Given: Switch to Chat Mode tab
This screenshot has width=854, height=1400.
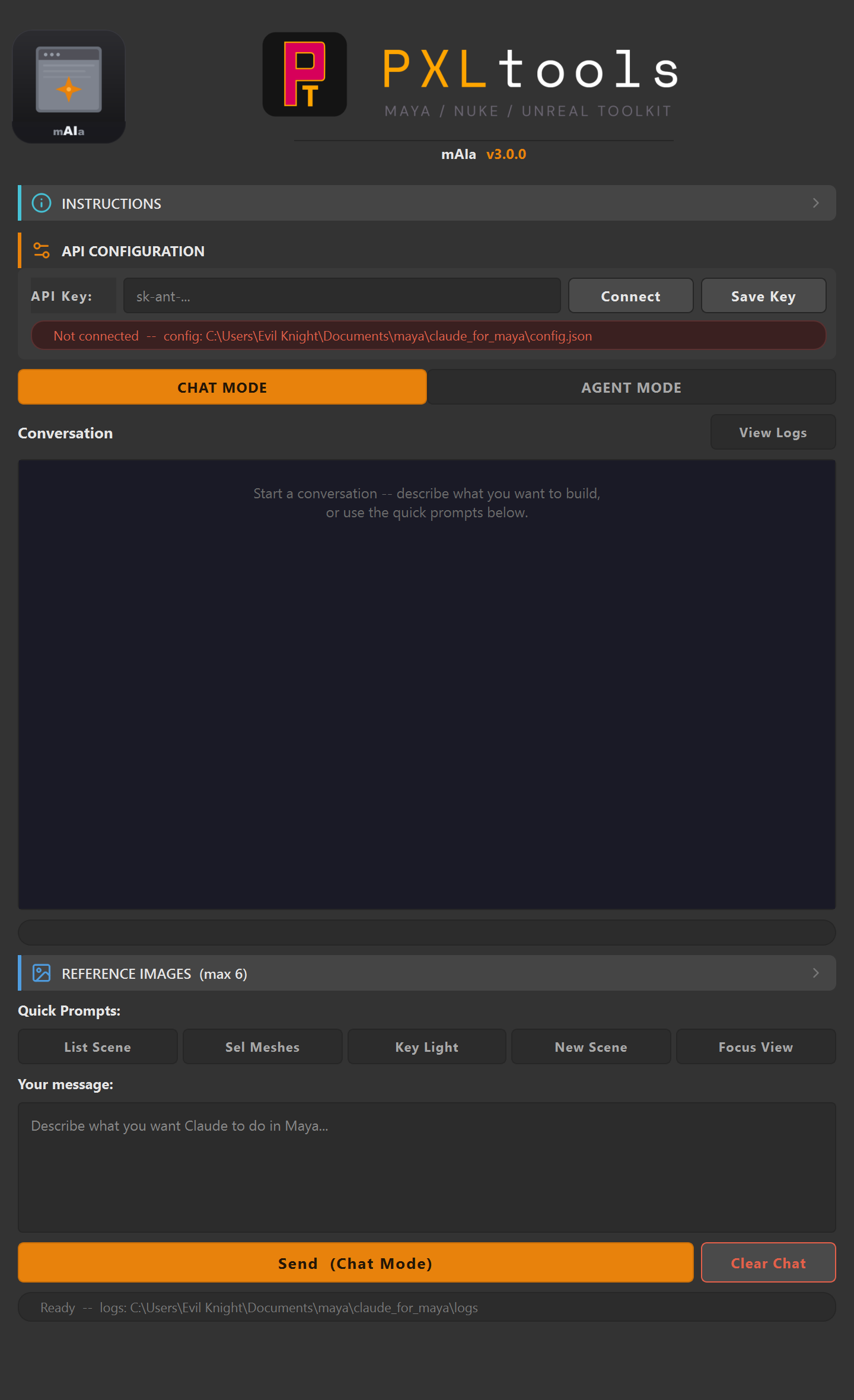Looking at the screenshot, I should click(x=222, y=387).
